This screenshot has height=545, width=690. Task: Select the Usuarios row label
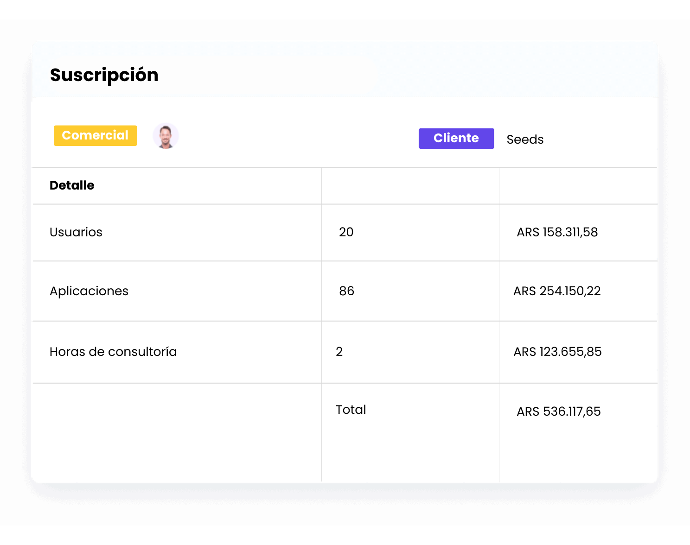pos(76,232)
